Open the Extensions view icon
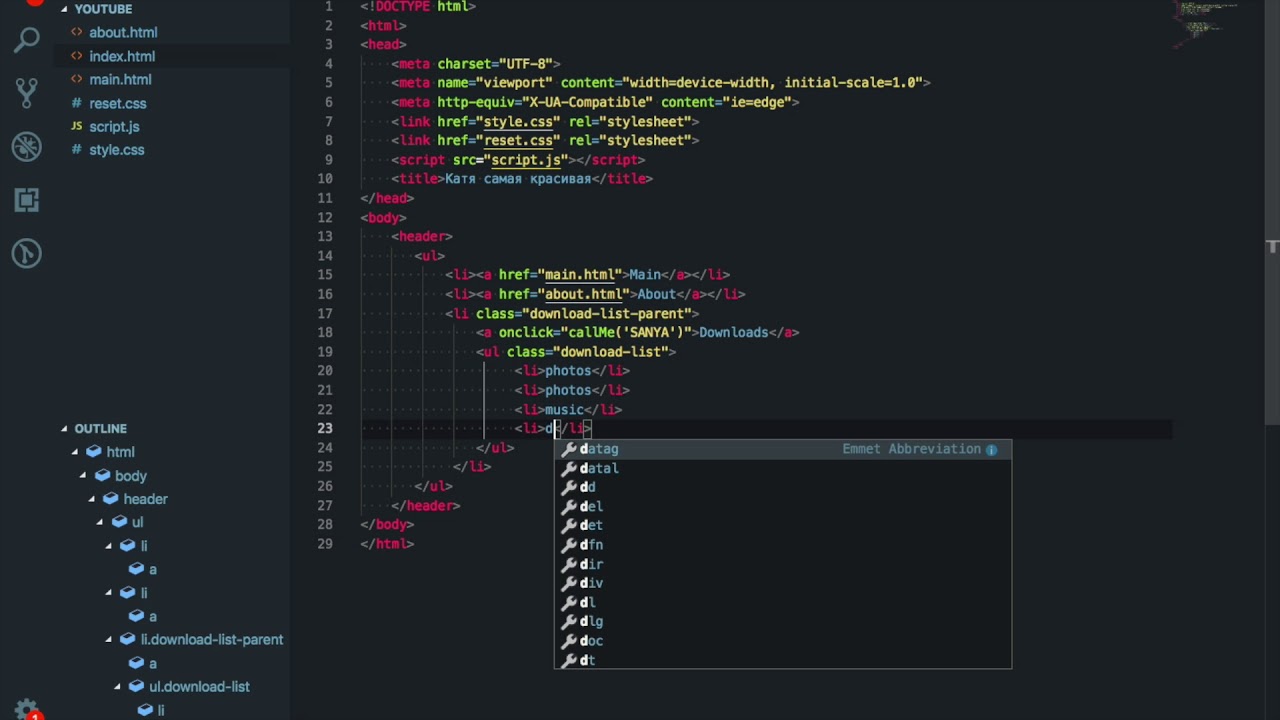 [x=27, y=200]
